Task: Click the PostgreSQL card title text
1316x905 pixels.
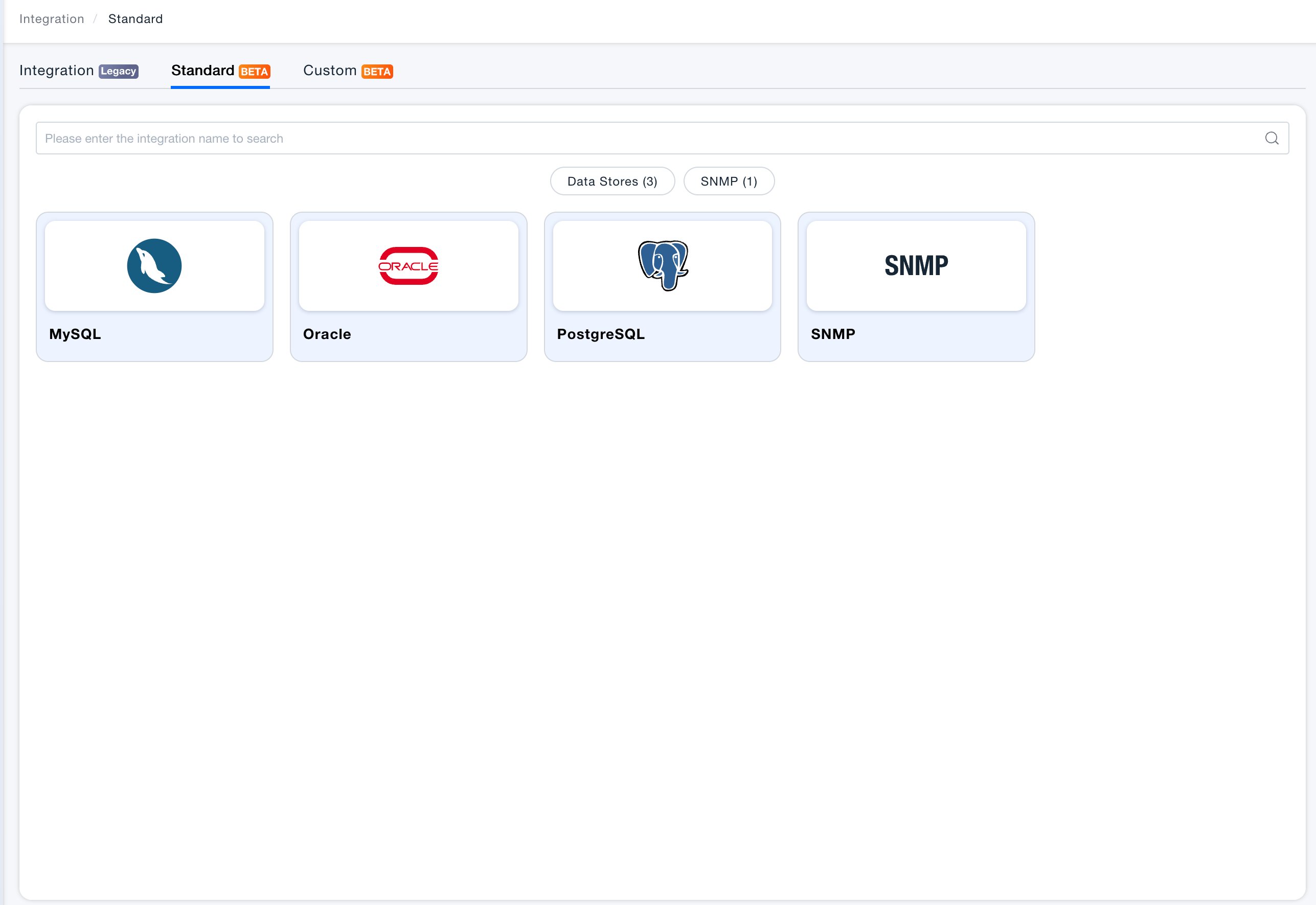Action: (601, 334)
